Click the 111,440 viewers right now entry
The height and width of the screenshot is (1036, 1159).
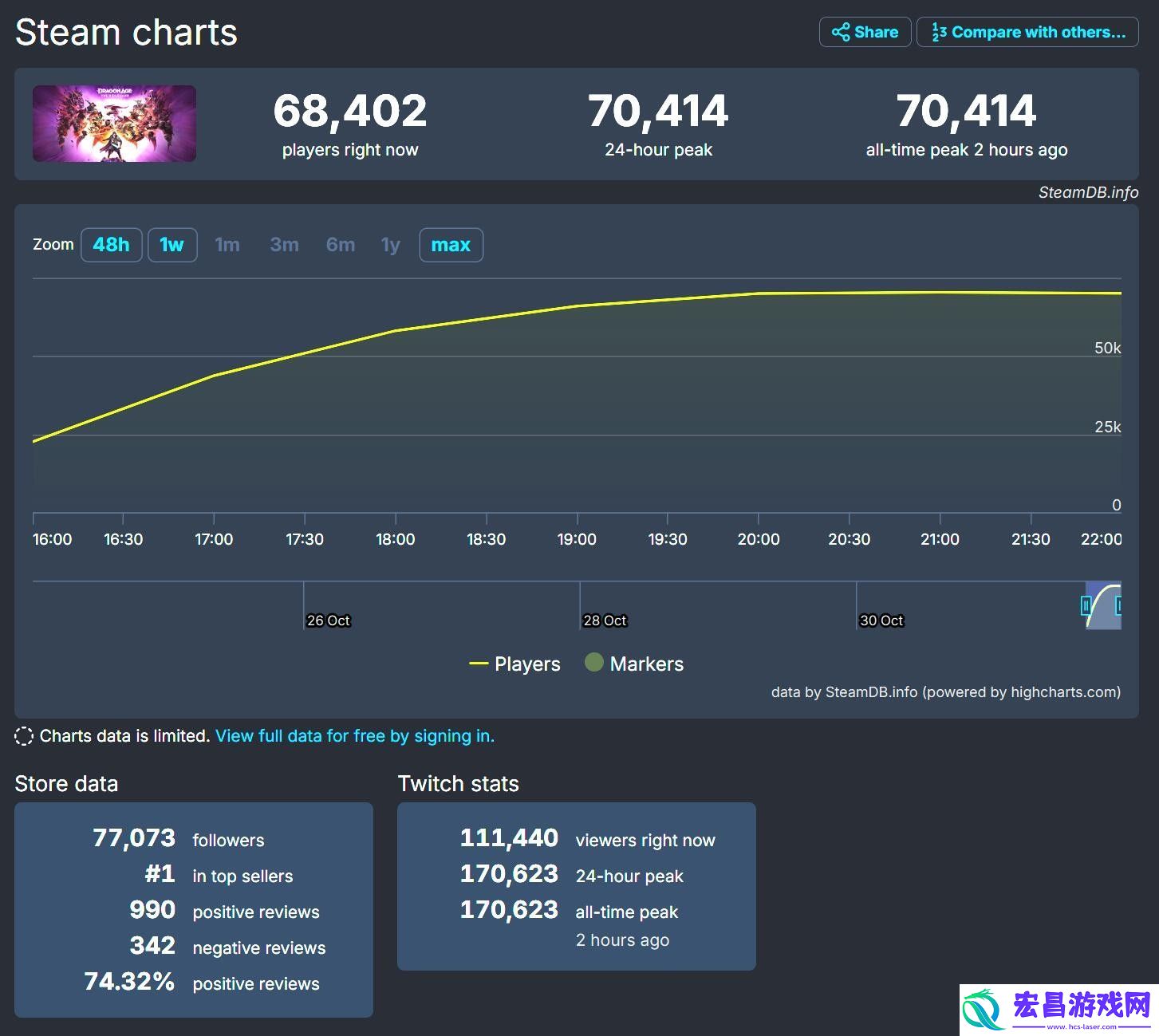coord(587,839)
